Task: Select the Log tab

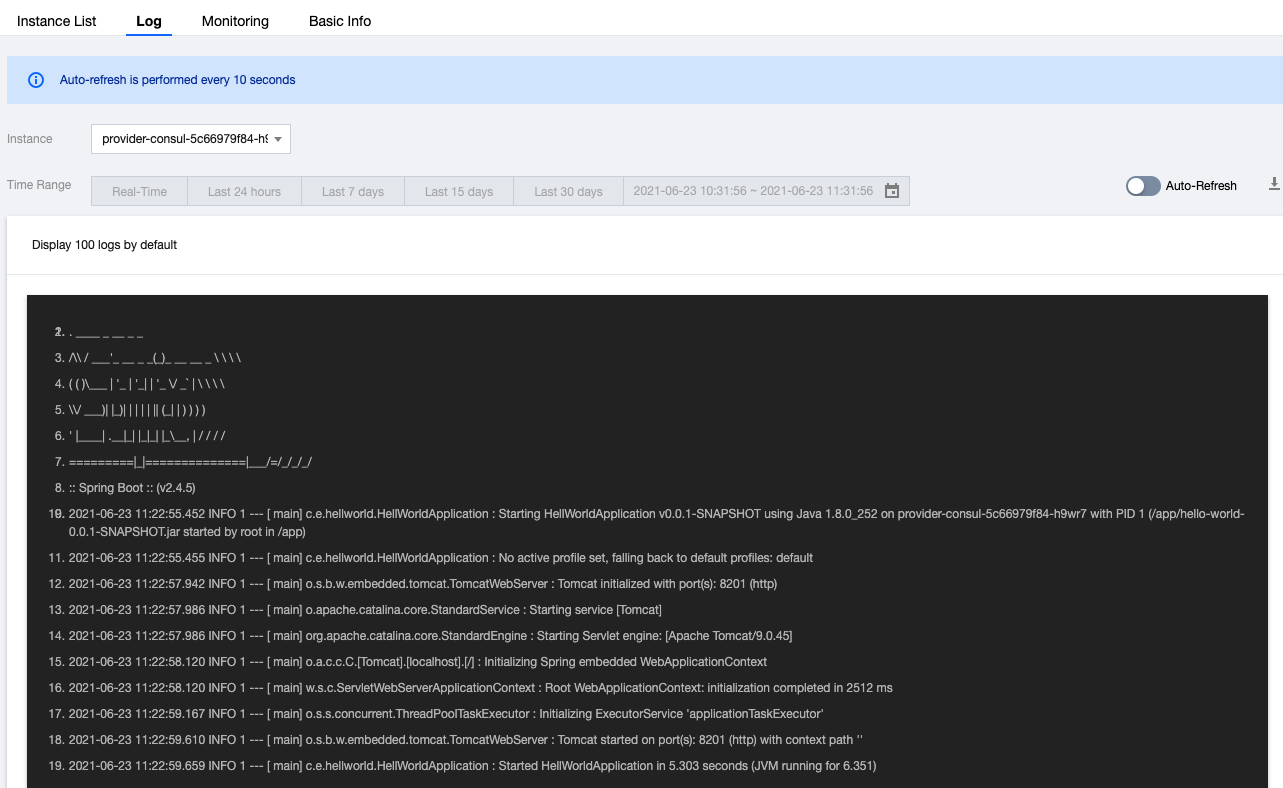Action: (148, 21)
